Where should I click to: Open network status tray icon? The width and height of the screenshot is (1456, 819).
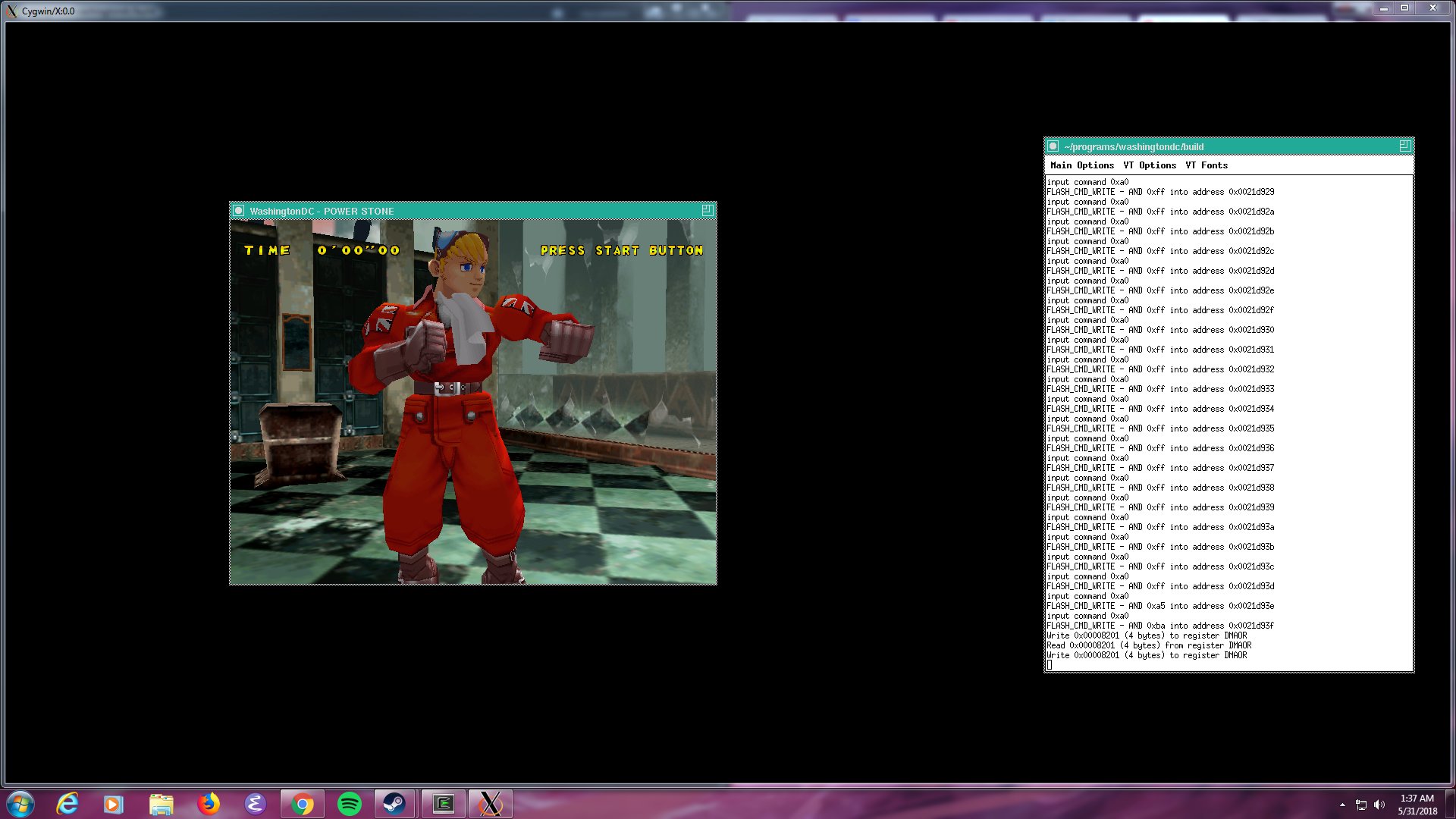click(x=1361, y=805)
